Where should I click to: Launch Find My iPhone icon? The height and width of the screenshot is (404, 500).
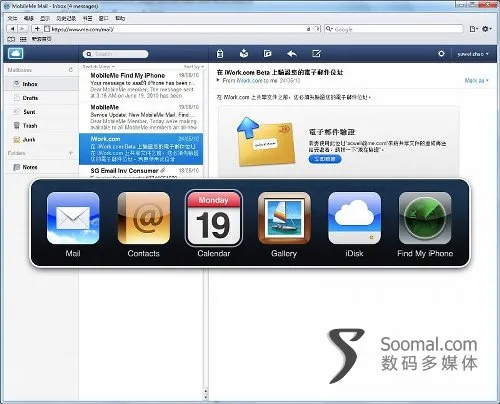click(x=425, y=218)
